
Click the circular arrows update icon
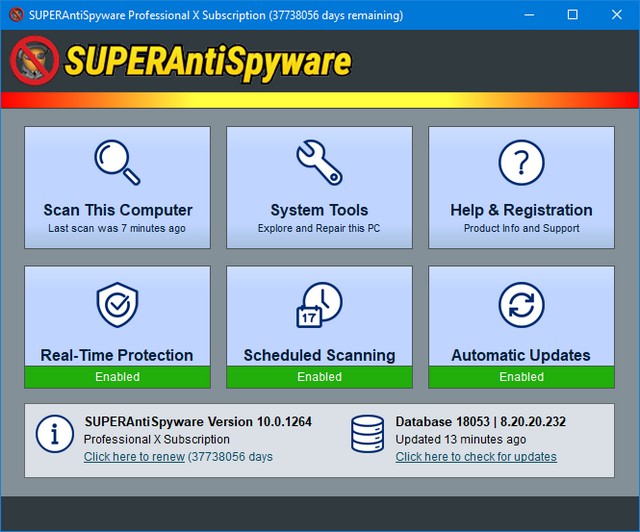pos(521,305)
